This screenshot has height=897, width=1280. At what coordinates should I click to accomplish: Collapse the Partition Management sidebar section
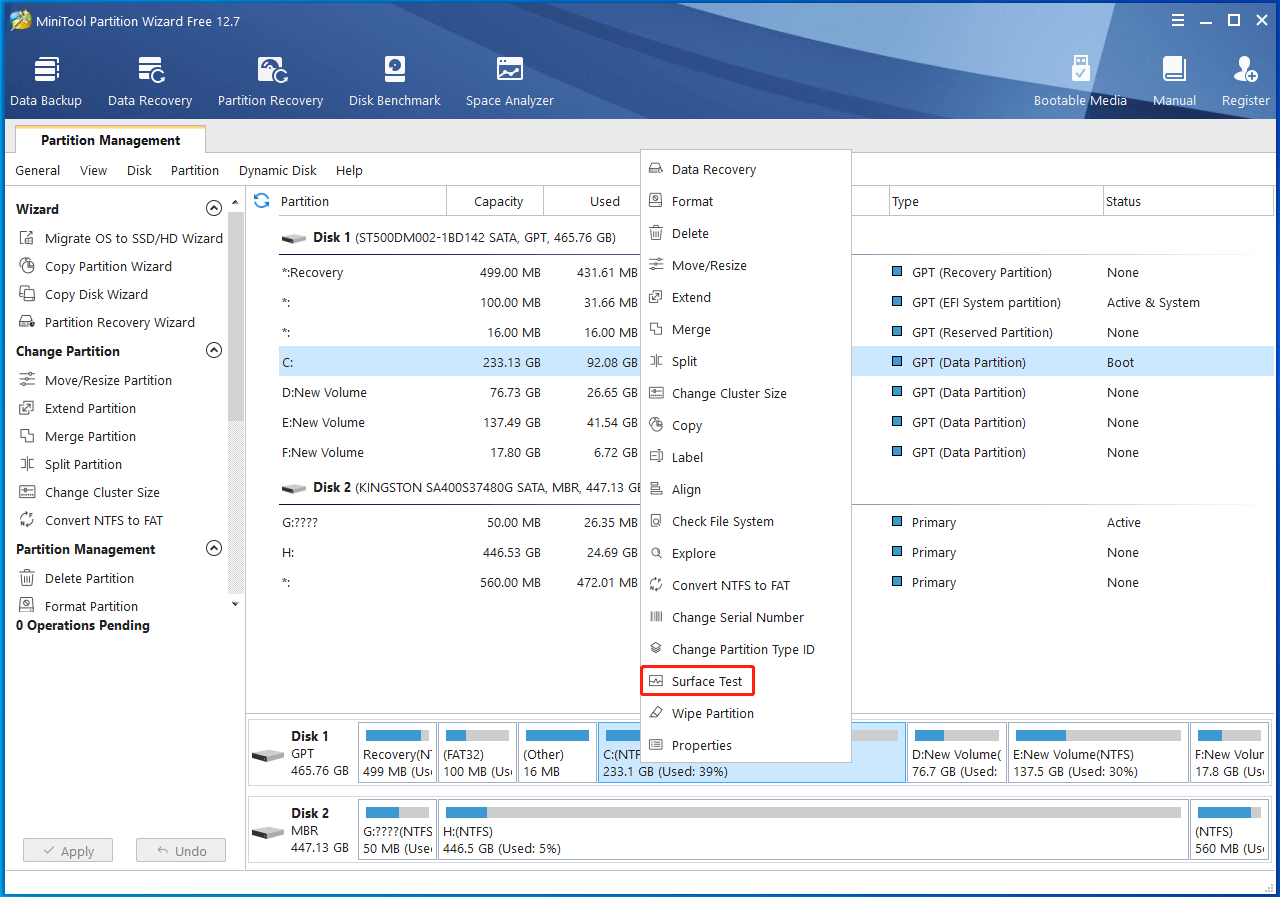pyautogui.click(x=213, y=549)
